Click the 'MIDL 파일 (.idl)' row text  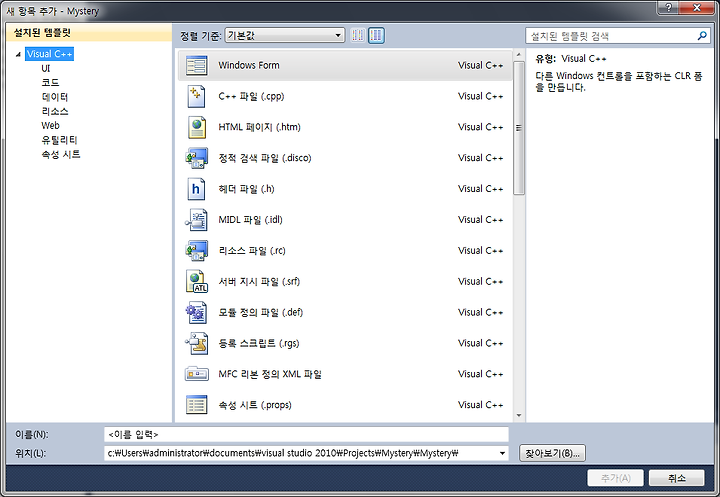coord(250,220)
